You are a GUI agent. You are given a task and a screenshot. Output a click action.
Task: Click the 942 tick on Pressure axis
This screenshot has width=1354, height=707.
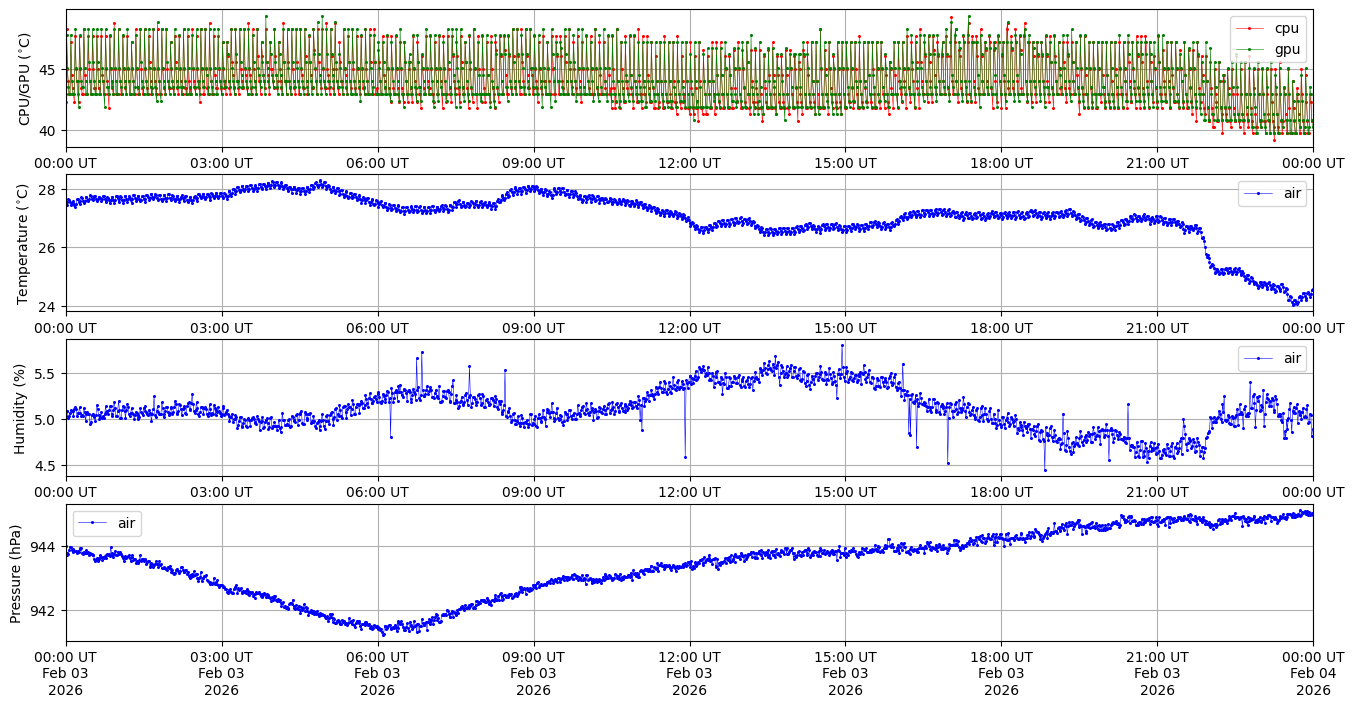coord(45,610)
